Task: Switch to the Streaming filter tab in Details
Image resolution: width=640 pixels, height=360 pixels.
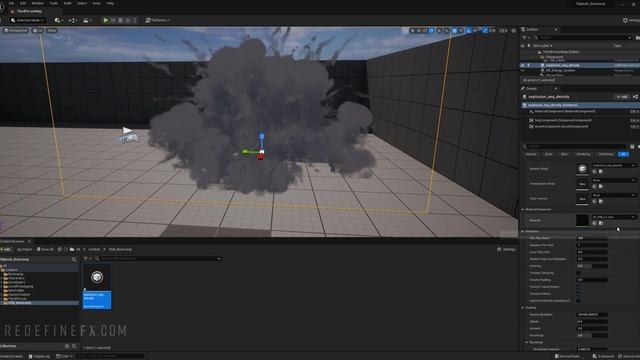Action: [606, 154]
